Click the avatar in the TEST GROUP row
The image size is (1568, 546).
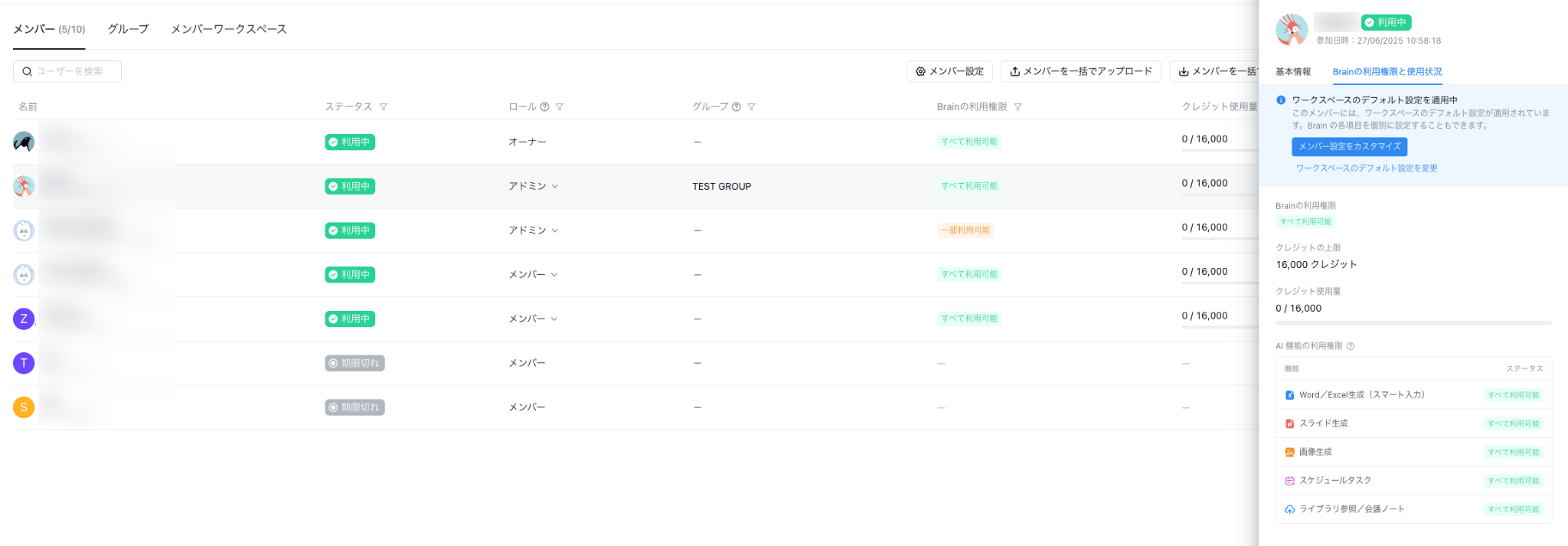pyautogui.click(x=24, y=186)
